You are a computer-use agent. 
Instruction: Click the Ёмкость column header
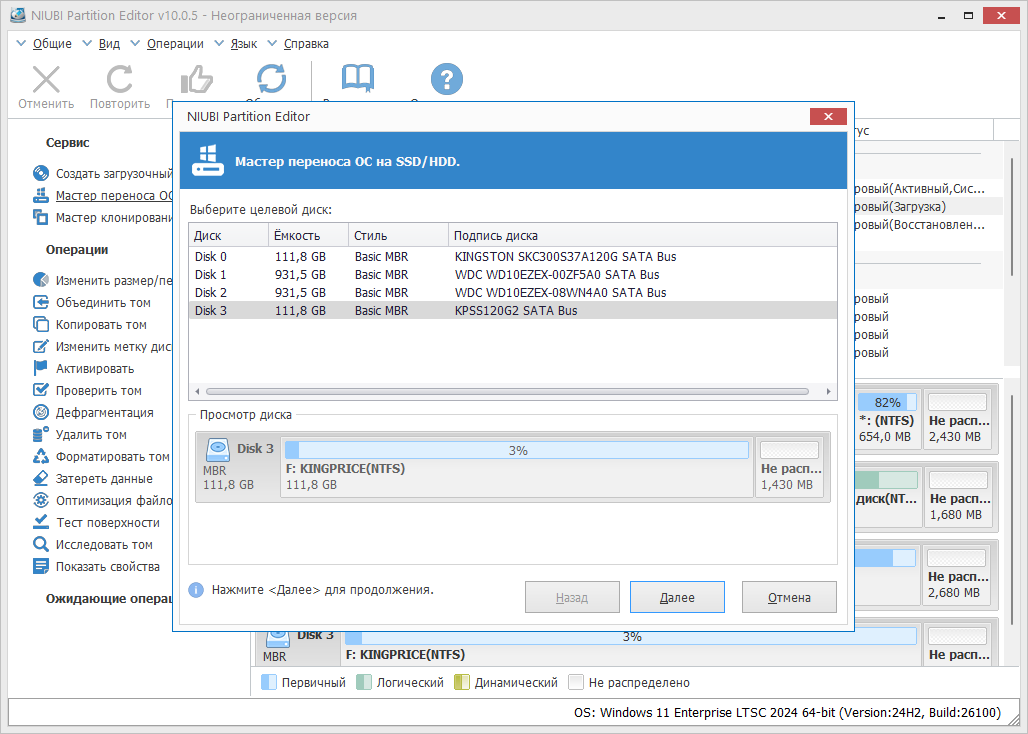pos(308,235)
